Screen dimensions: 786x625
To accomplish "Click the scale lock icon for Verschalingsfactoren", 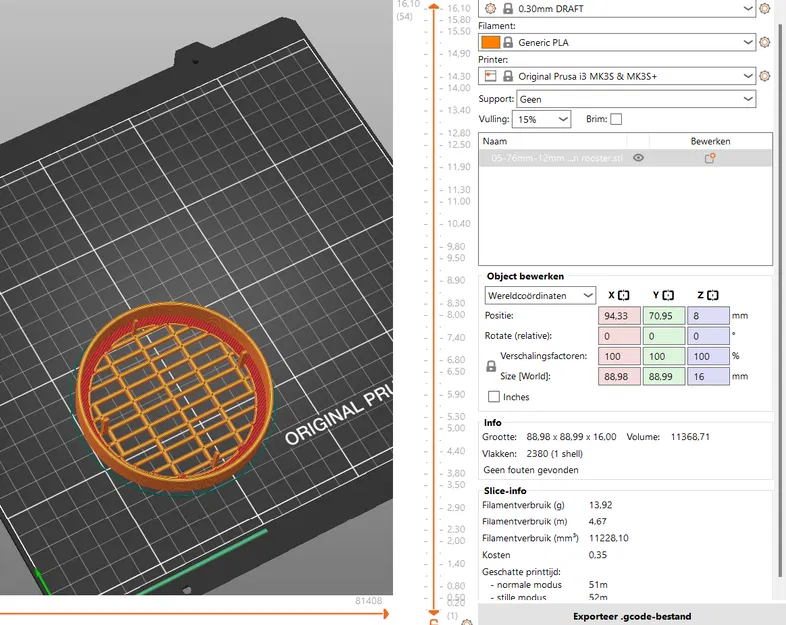I will (491, 367).
